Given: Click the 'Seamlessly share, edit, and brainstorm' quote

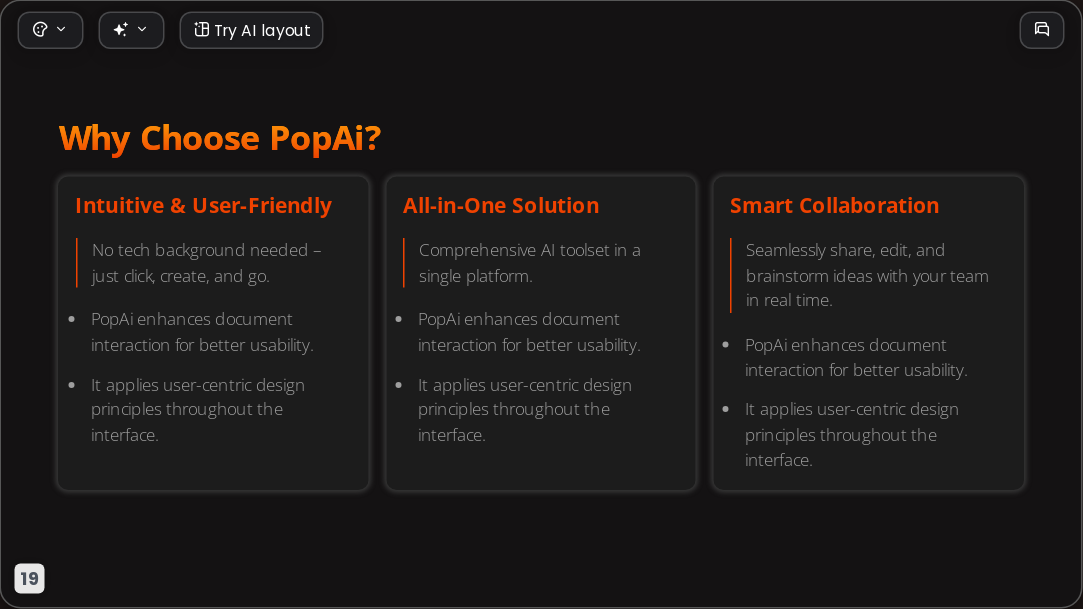Looking at the screenshot, I should coord(867,275).
